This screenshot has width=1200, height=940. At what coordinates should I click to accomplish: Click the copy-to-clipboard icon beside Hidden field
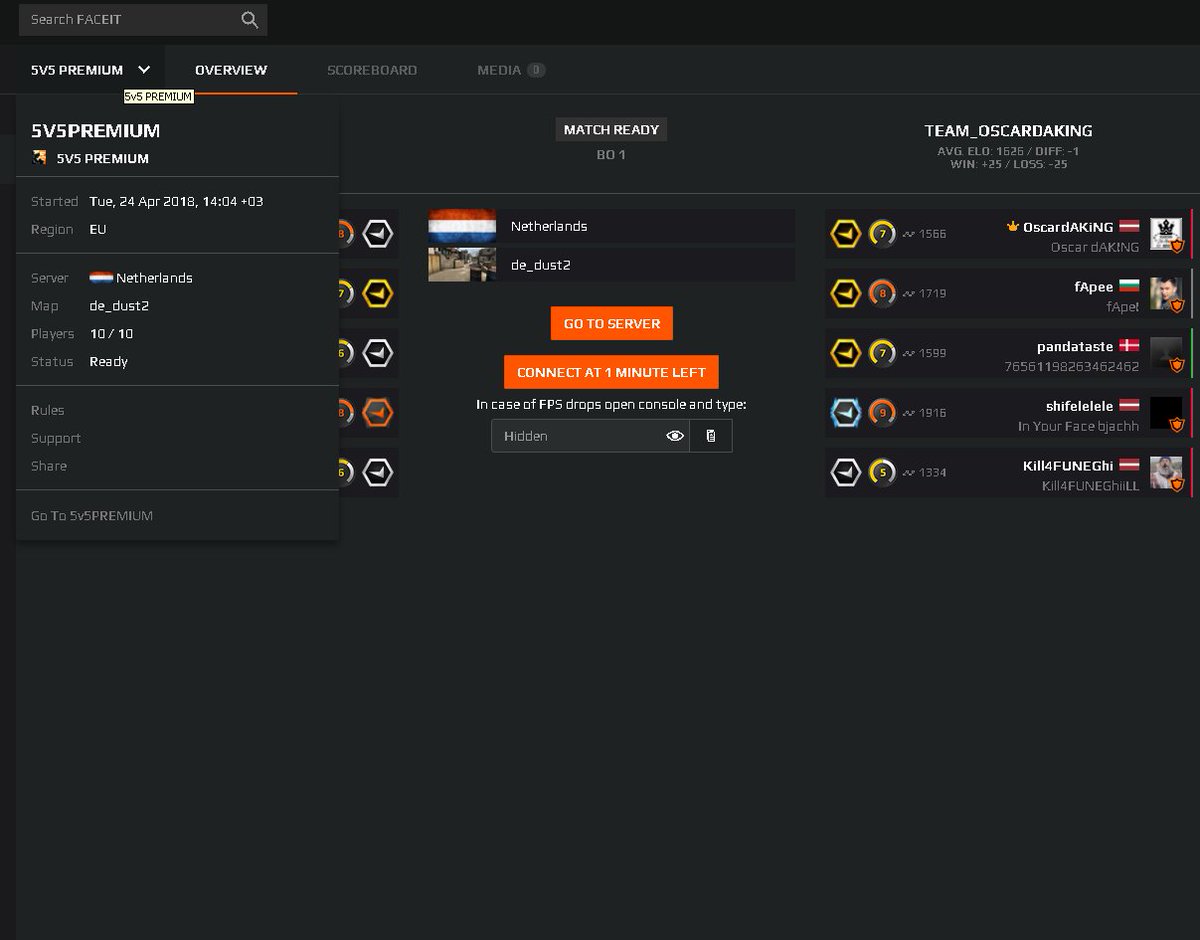point(711,436)
